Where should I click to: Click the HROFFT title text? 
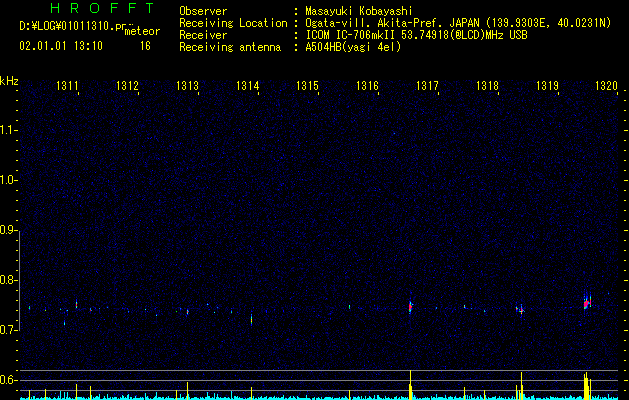[103, 8]
